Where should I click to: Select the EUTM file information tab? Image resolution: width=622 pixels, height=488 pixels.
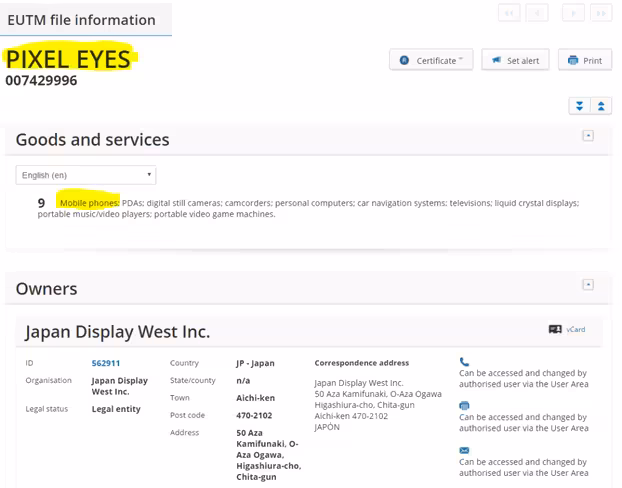86,19
